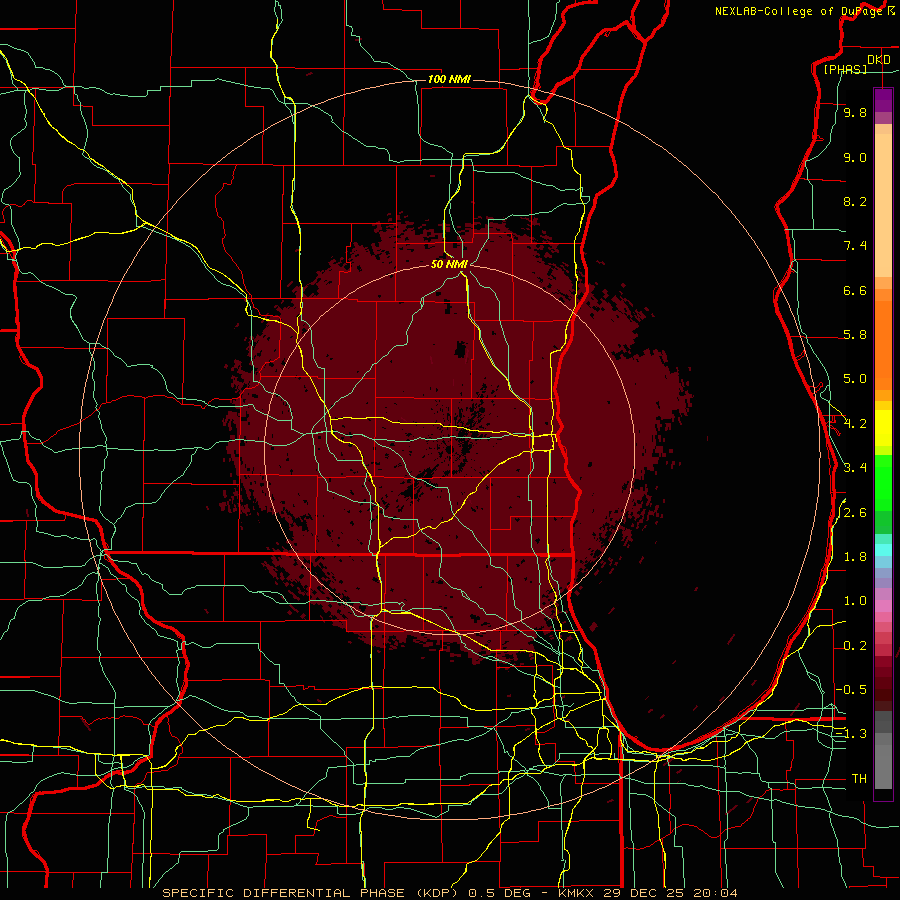900x900 pixels.
Task: Click the 5.8 legend value
Action: click(855, 335)
